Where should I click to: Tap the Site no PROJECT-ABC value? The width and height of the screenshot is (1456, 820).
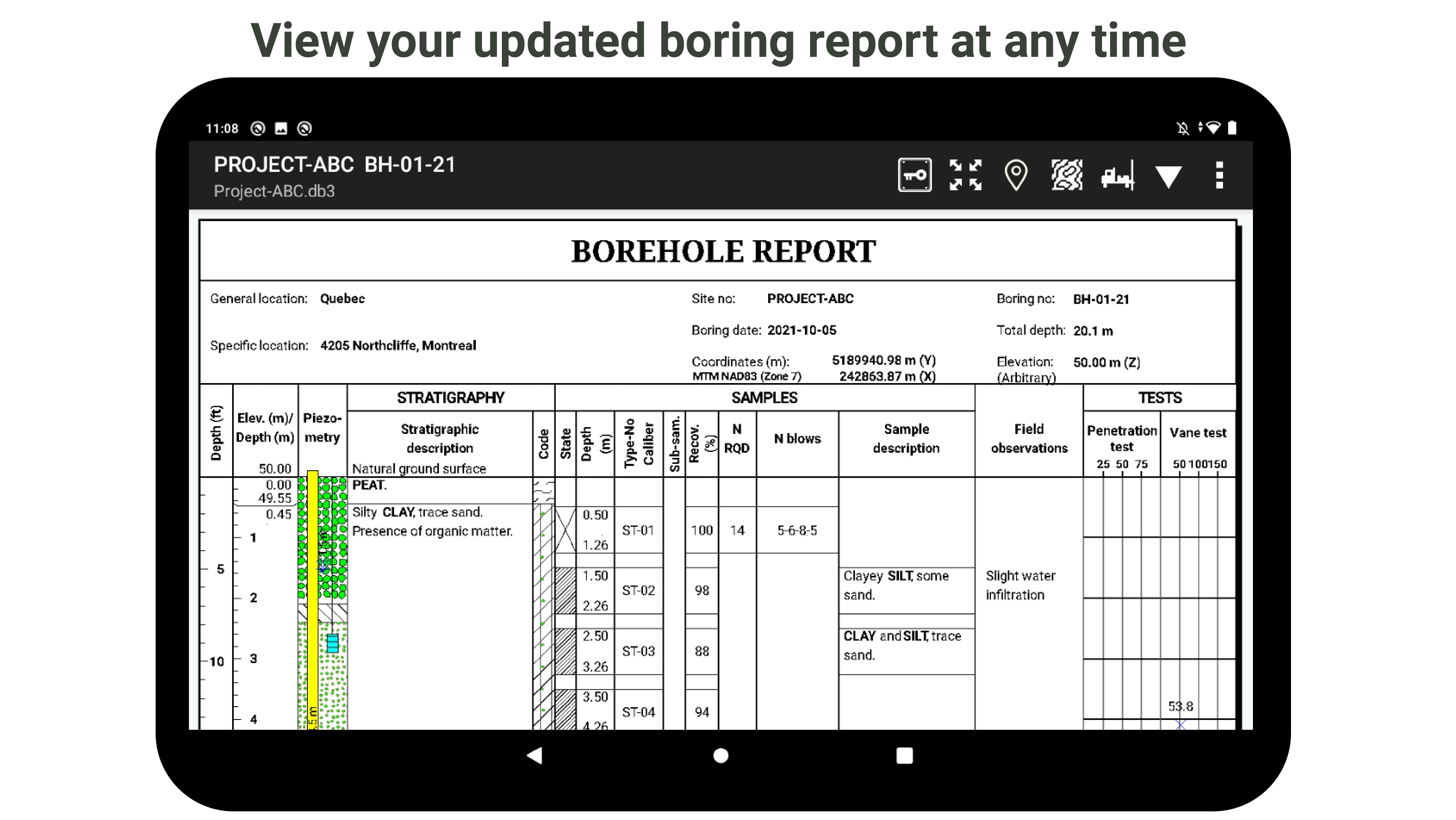coord(810,298)
